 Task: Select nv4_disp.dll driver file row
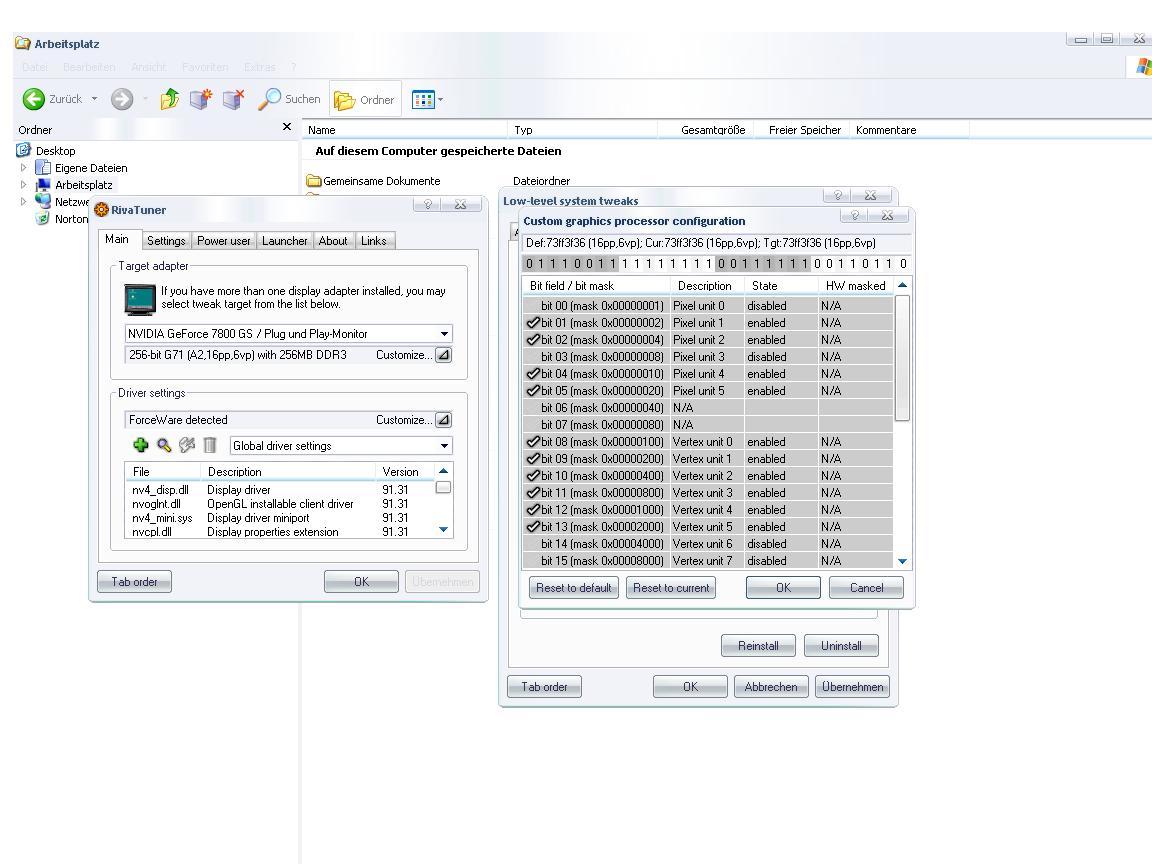[x=280, y=490]
